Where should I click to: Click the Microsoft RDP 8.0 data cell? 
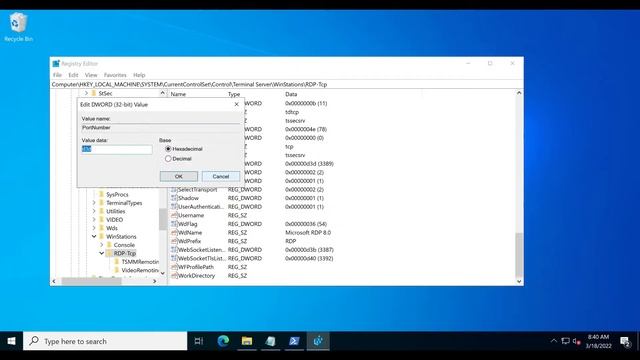308,233
